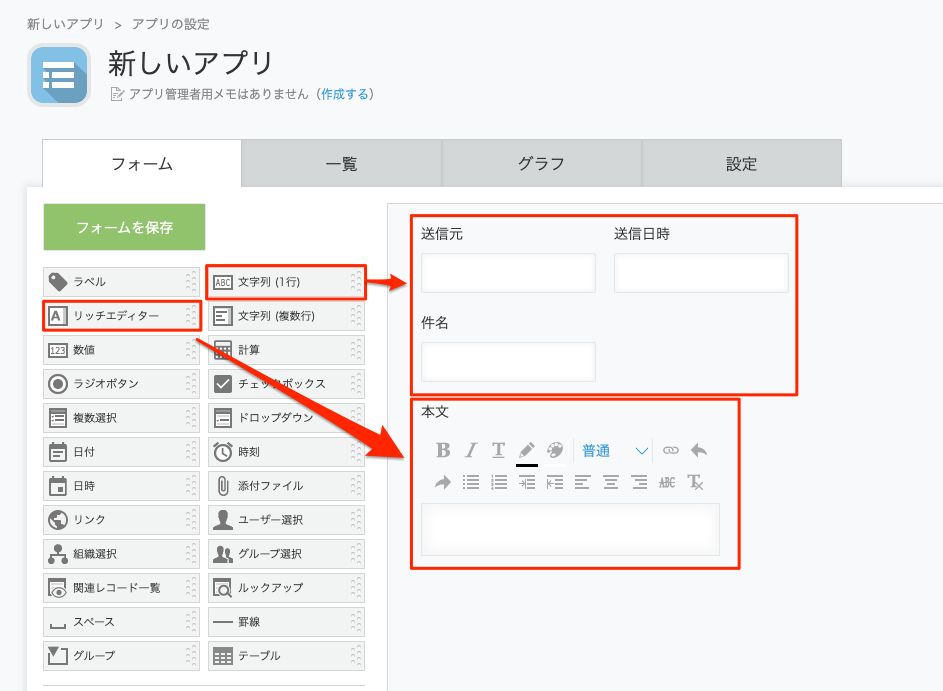Select the 組織選択 field part
943x691 pixels.
[121, 554]
